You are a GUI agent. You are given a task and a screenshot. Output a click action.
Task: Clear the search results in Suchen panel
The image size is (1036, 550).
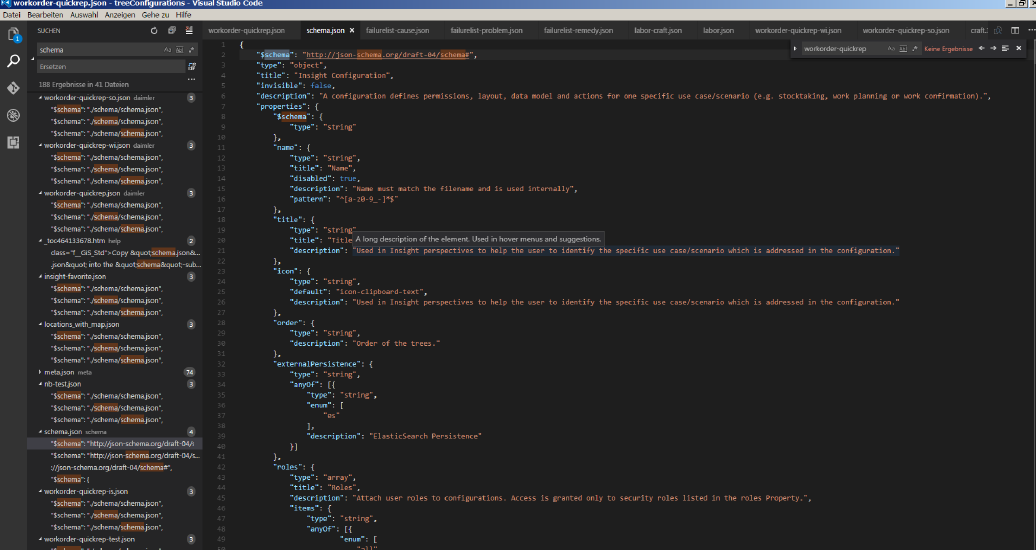(189, 31)
